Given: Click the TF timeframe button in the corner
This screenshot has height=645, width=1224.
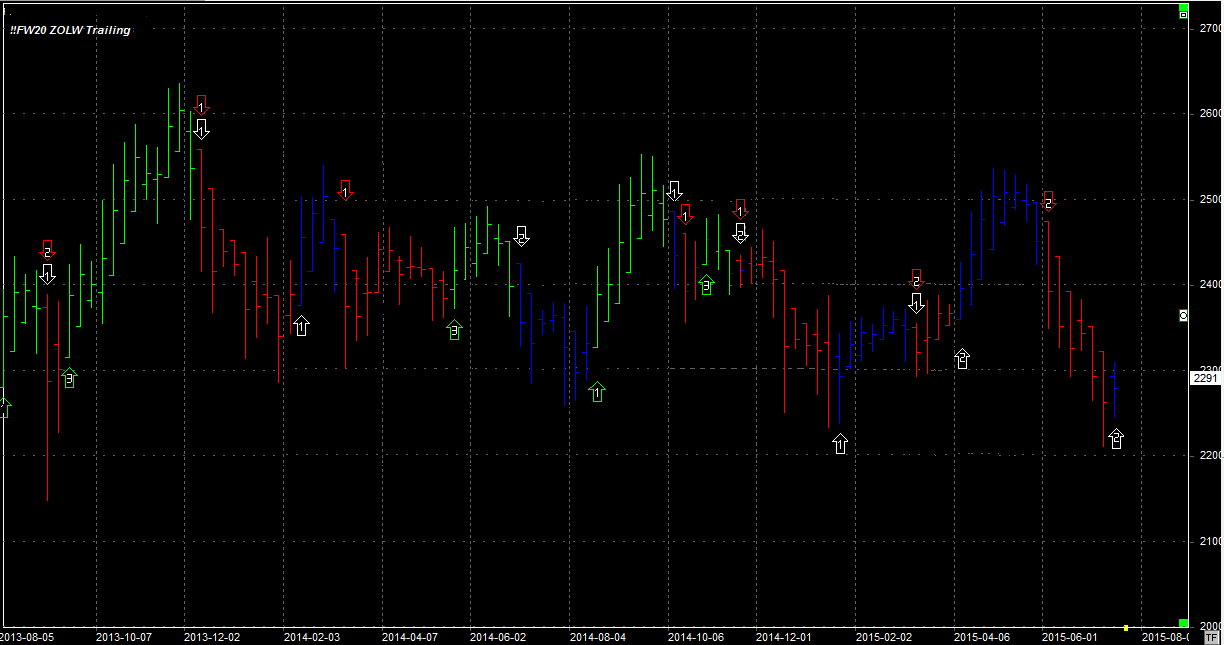Looking at the screenshot, I should pyautogui.click(x=1212, y=636).
